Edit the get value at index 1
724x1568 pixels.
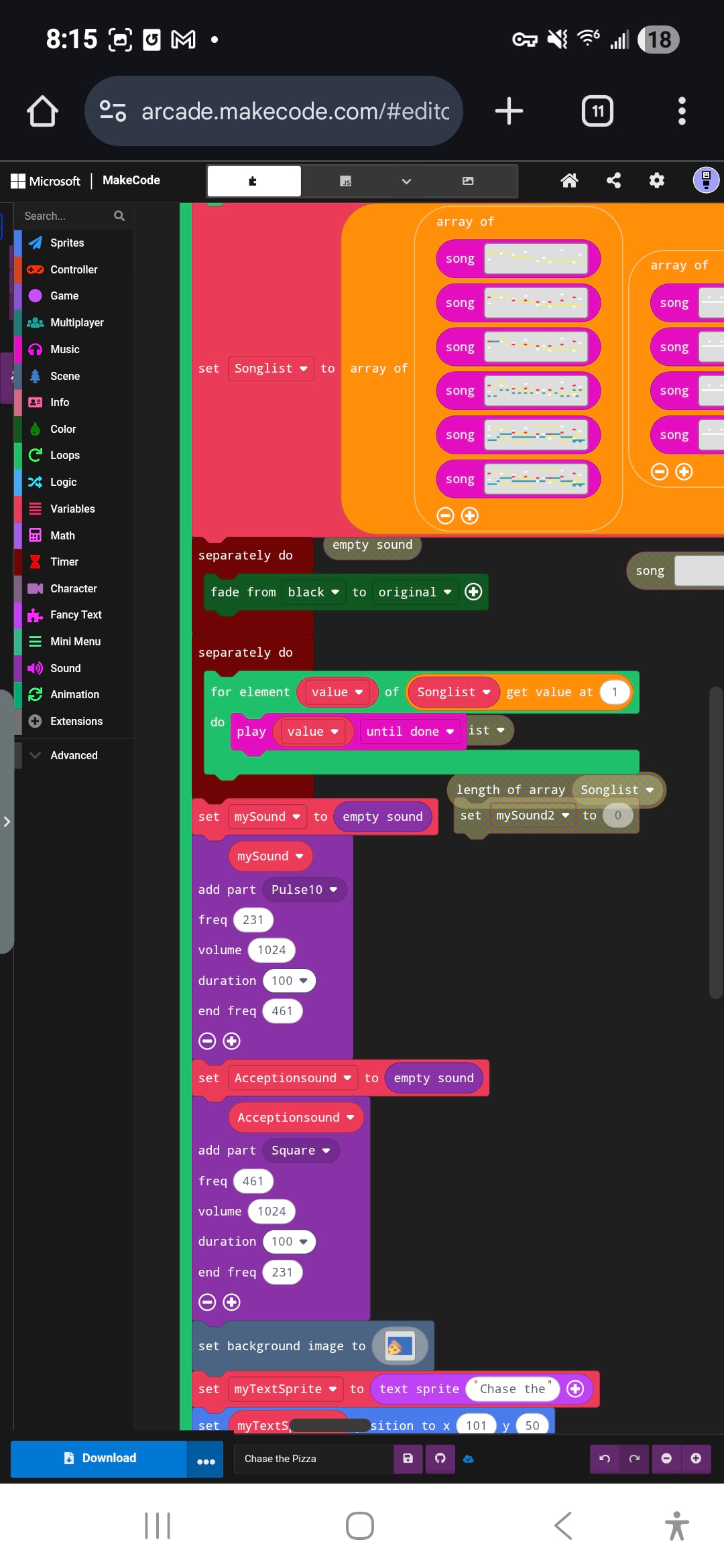pos(615,692)
